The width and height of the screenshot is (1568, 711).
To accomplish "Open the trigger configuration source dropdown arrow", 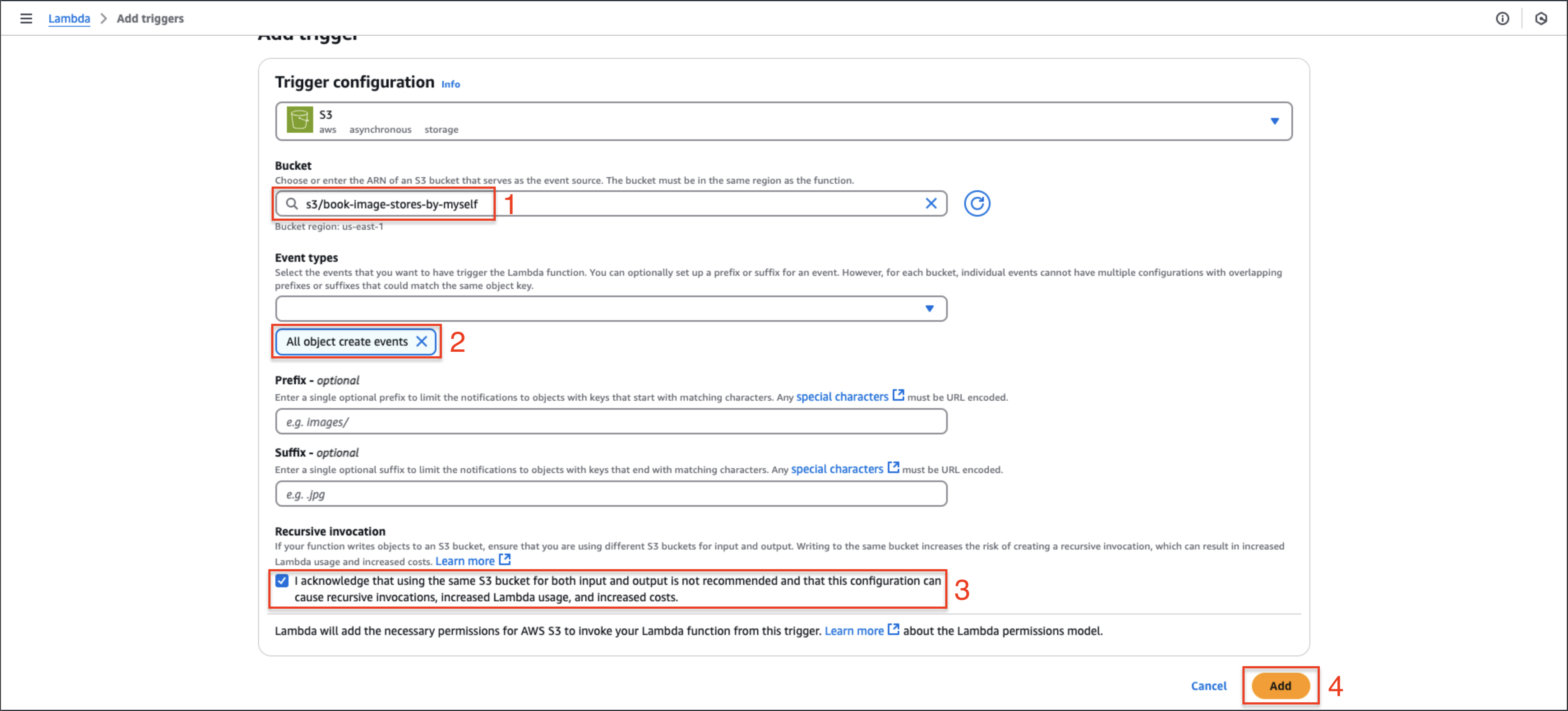I will [1272, 121].
